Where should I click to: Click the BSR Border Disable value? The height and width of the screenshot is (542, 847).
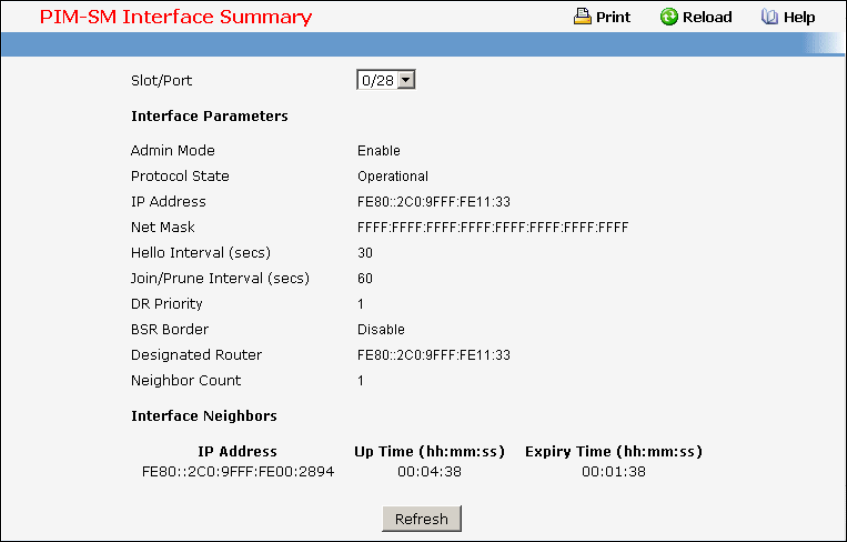[x=381, y=329]
